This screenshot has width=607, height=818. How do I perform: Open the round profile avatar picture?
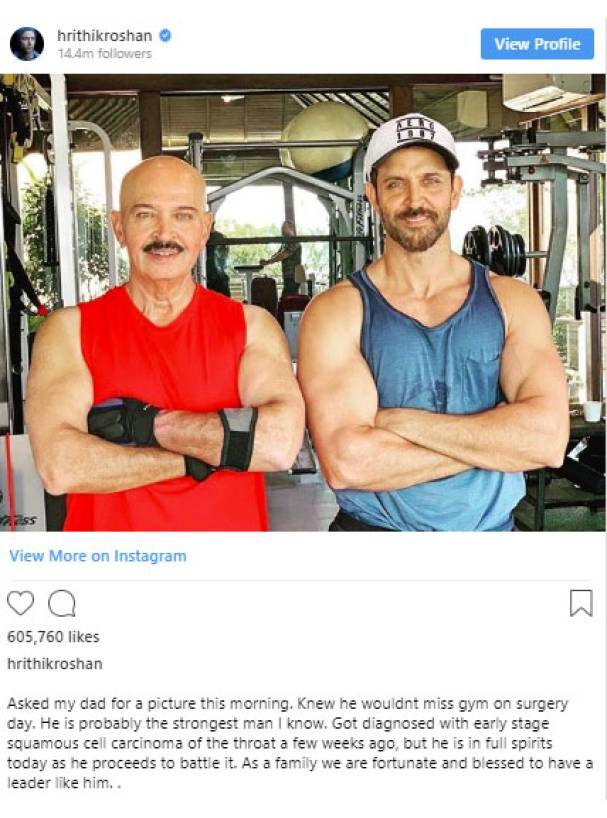[27, 44]
